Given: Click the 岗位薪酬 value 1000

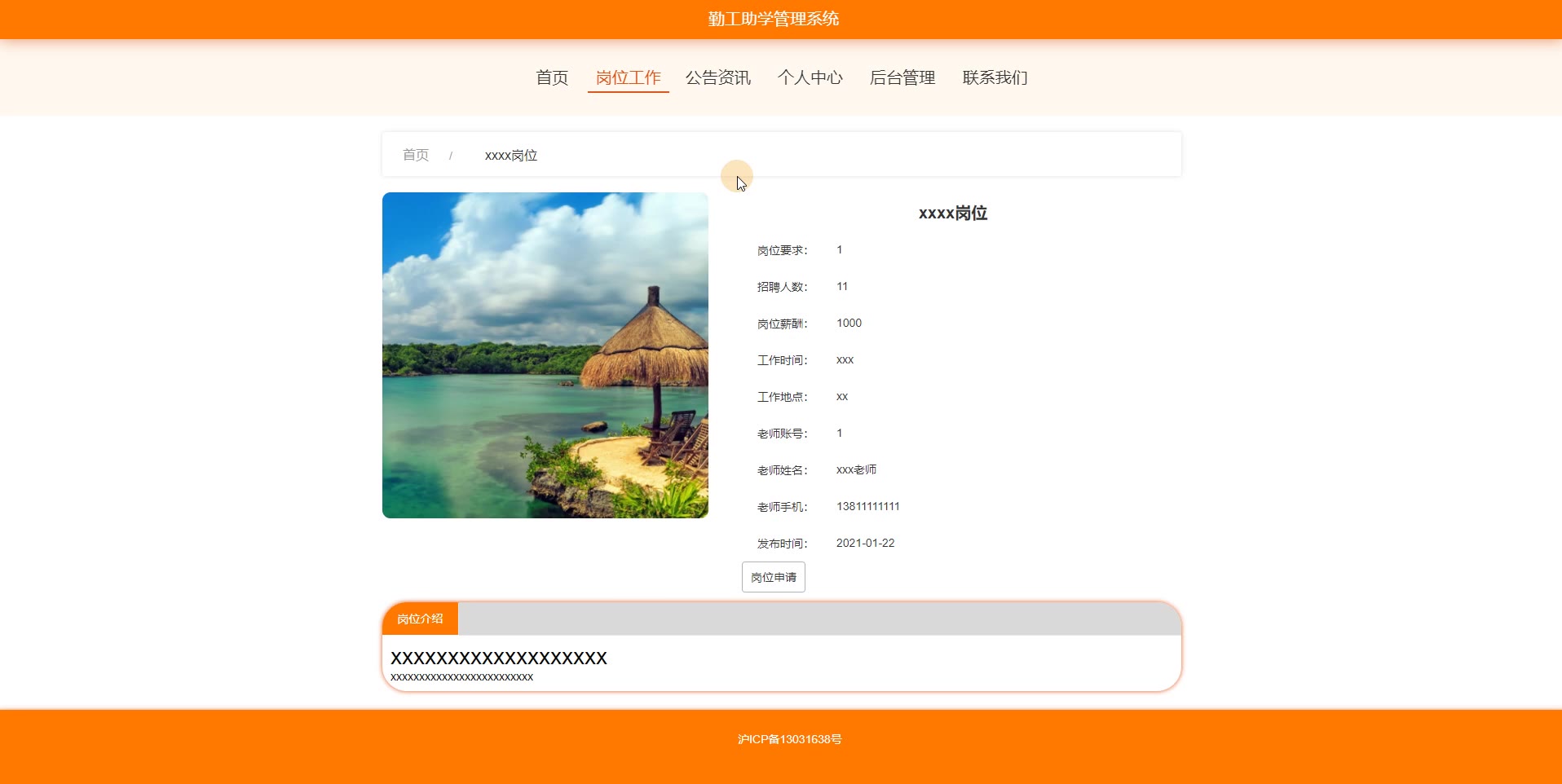Looking at the screenshot, I should (x=849, y=323).
